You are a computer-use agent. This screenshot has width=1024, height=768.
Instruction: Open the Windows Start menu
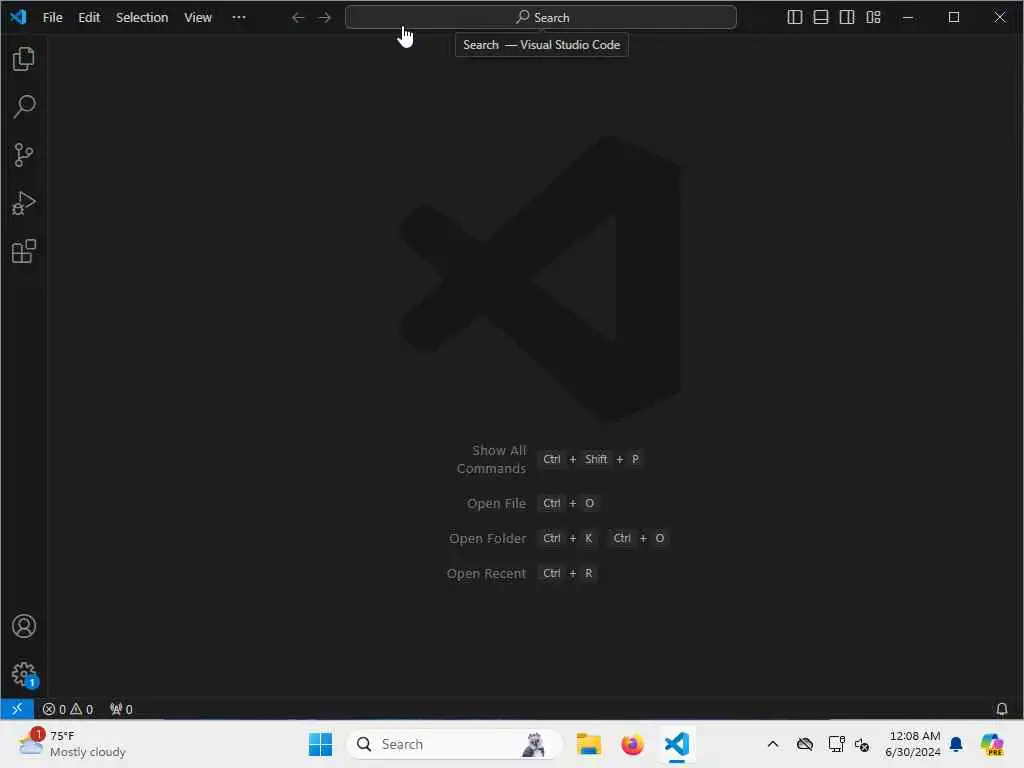pos(320,744)
